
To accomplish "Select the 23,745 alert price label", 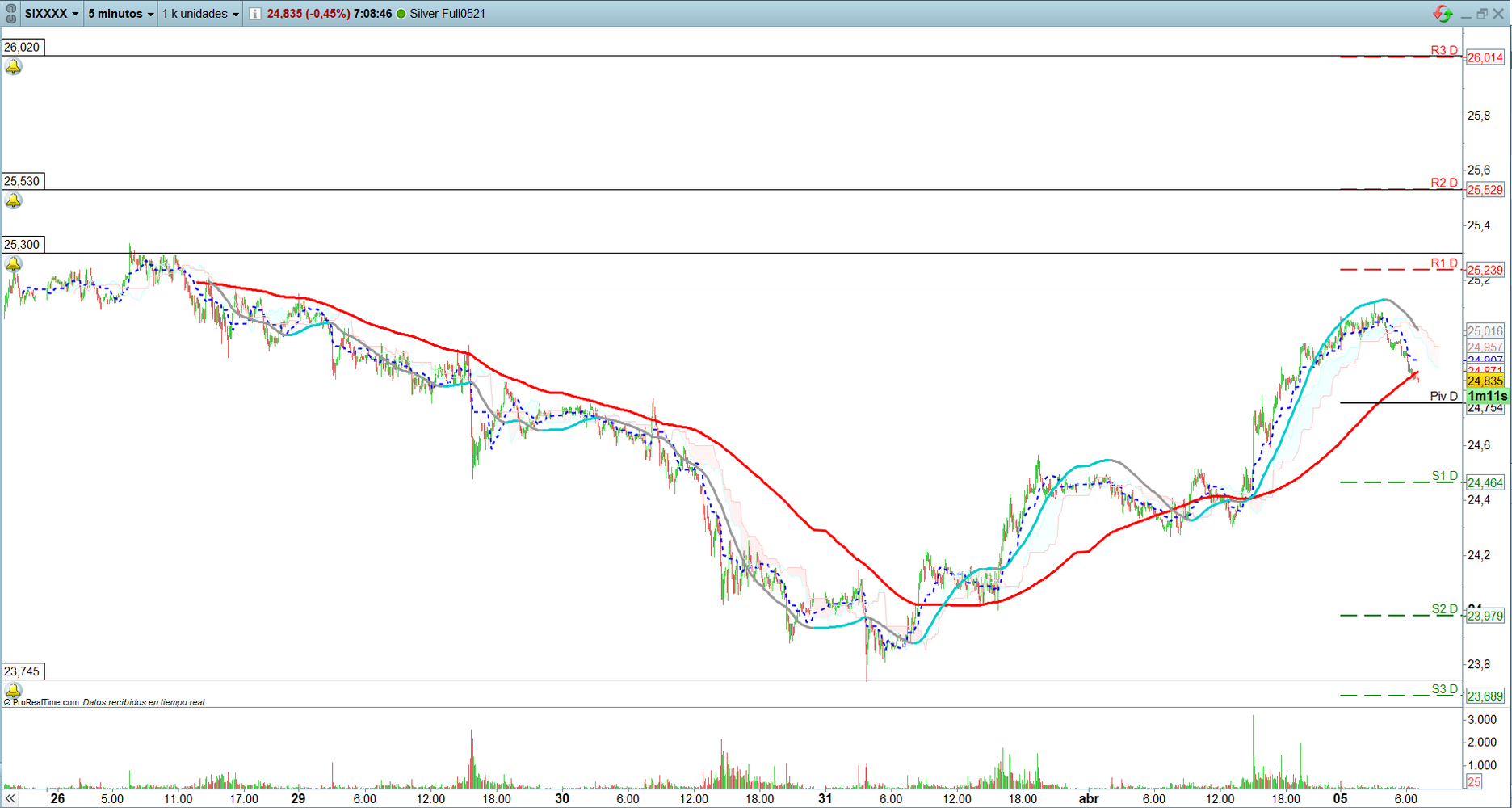I will point(22,671).
